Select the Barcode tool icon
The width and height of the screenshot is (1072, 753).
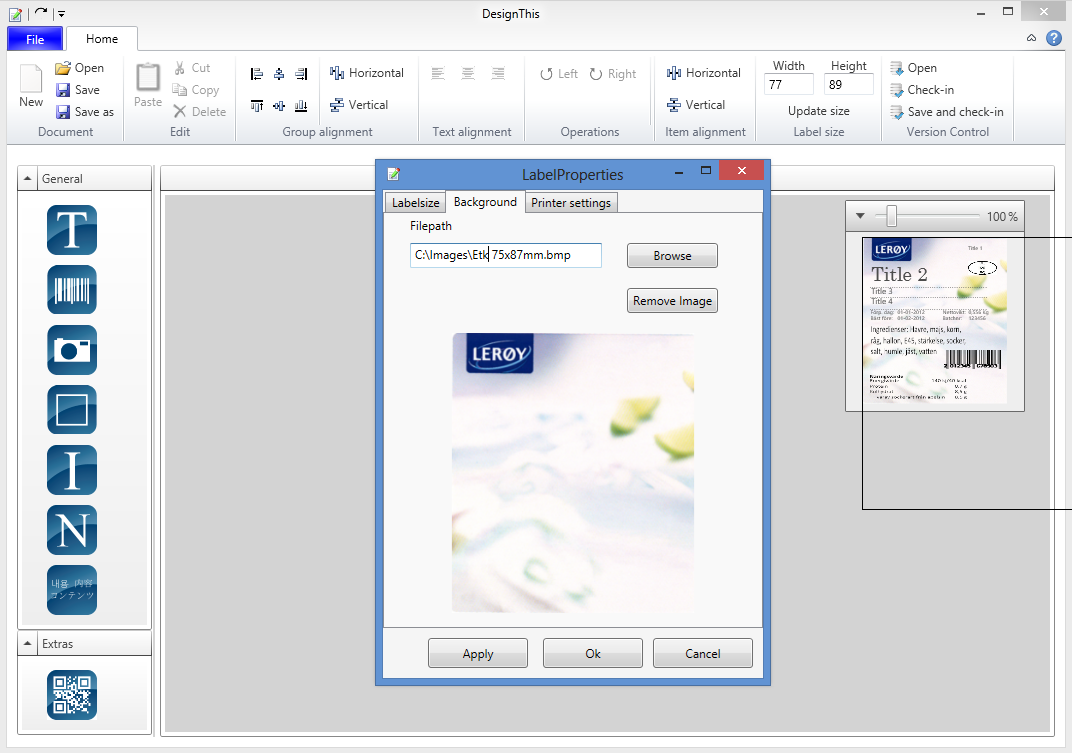point(72,290)
